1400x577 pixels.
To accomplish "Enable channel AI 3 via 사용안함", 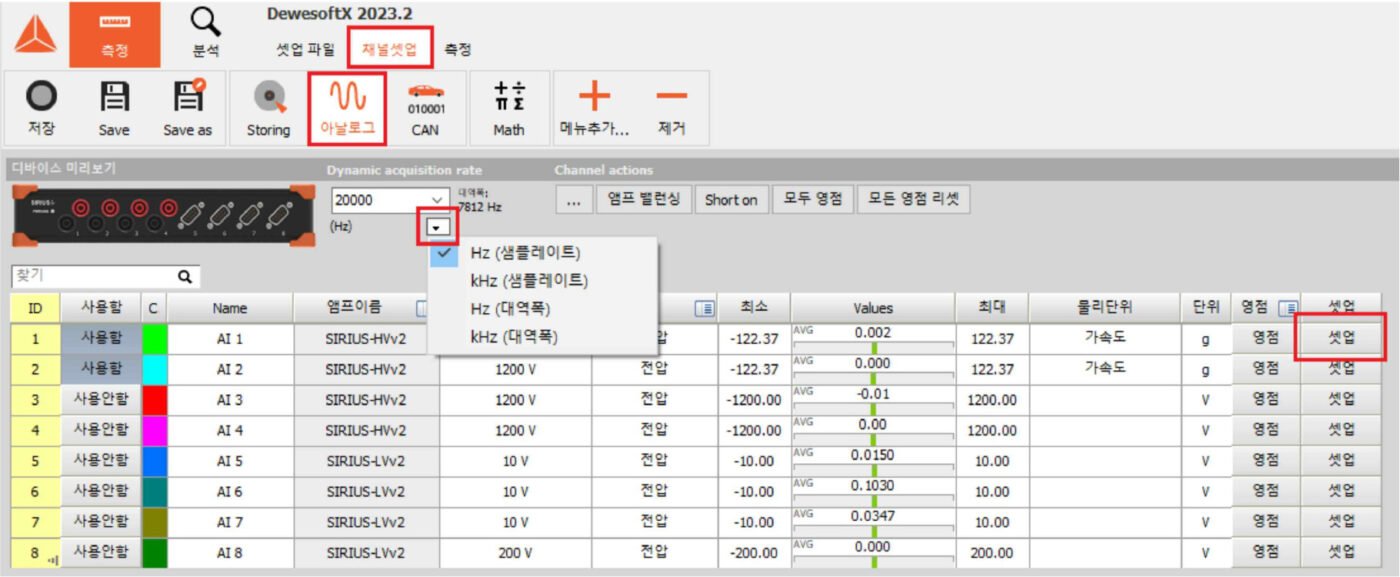I will coord(101,400).
